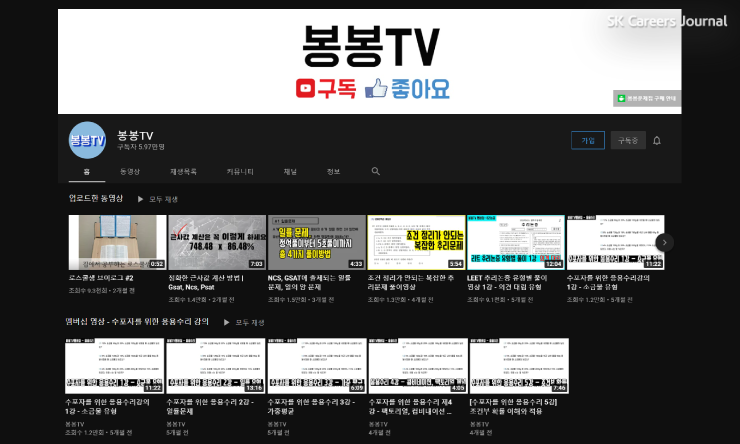Open the 채널 tab
The width and height of the screenshot is (740, 444).
290,172
